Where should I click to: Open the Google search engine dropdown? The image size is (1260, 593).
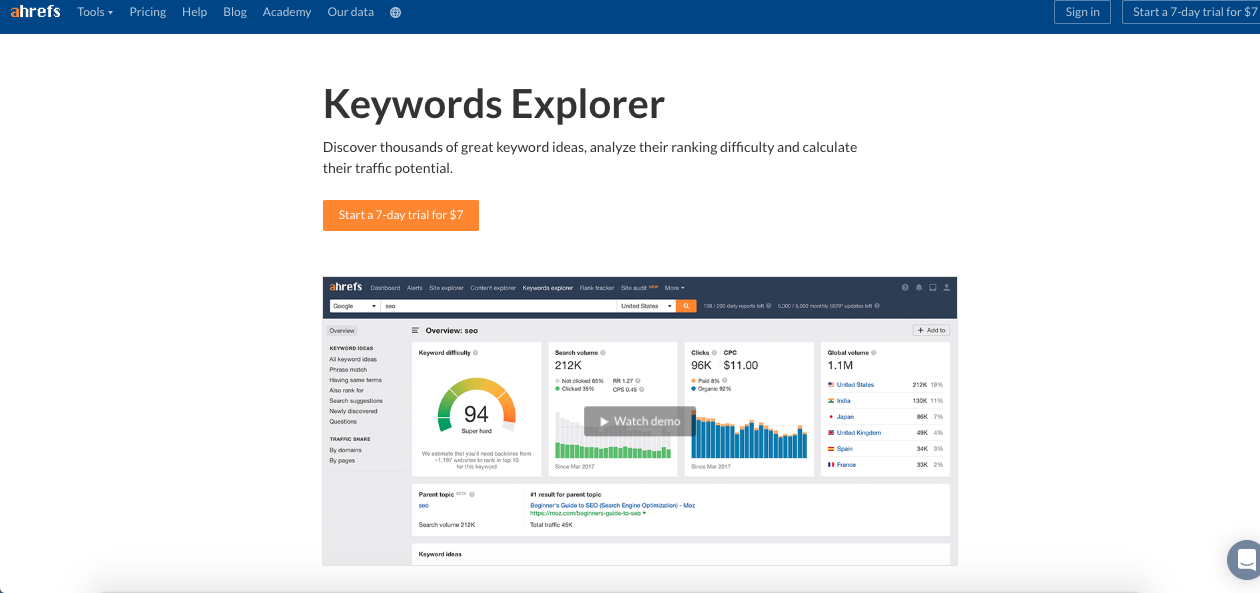354,306
